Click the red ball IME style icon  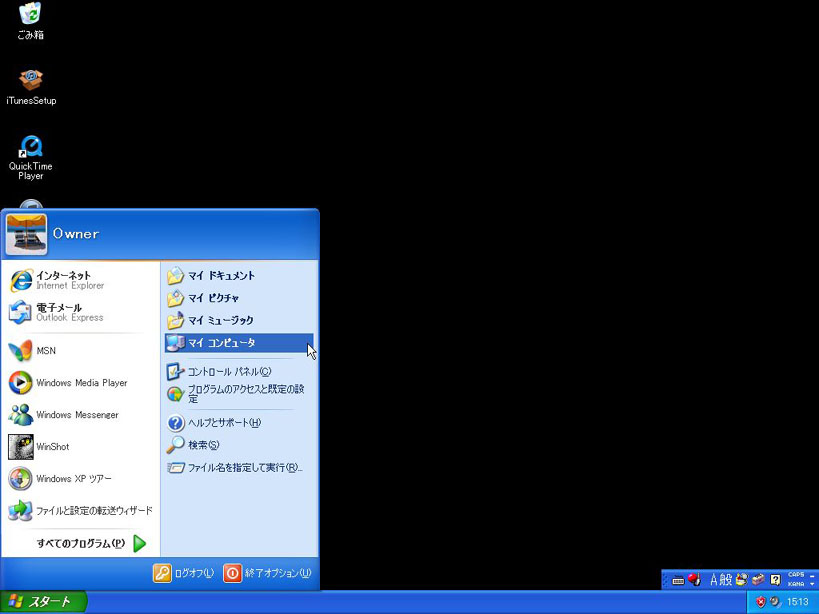(x=694, y=580)
